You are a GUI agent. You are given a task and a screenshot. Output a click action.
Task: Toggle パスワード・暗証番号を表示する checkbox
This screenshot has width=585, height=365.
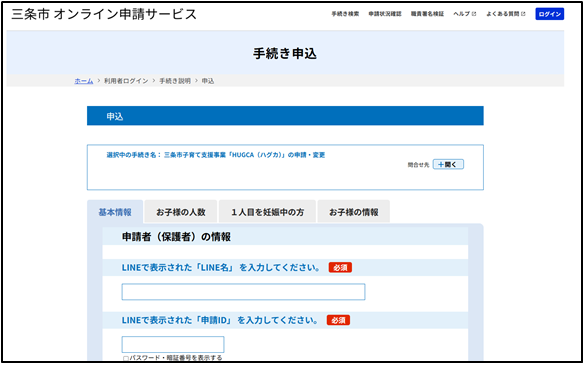126,358
